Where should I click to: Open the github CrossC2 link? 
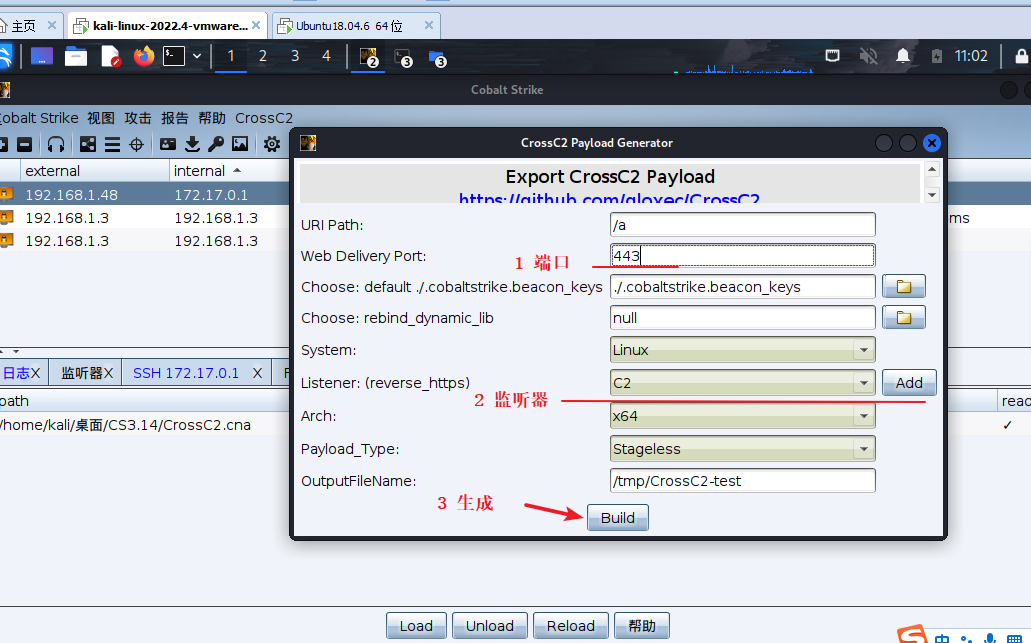[609, 199]
